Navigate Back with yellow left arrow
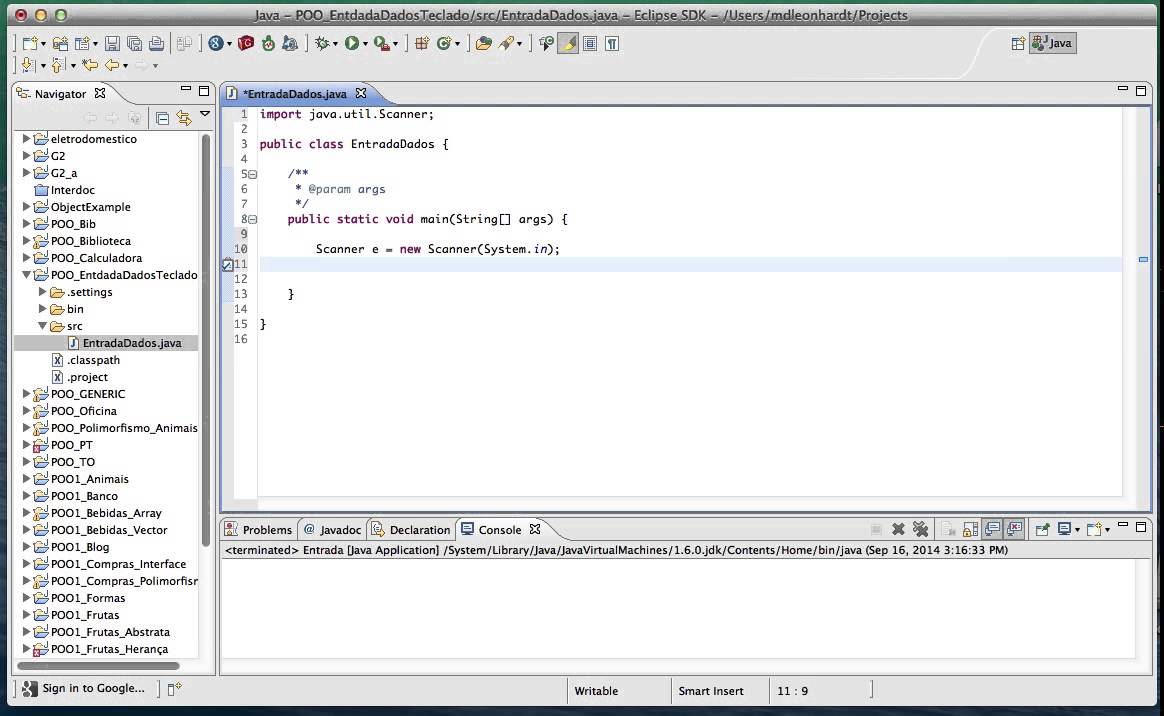Screen dimensions: 1164x716 (112, 65)
